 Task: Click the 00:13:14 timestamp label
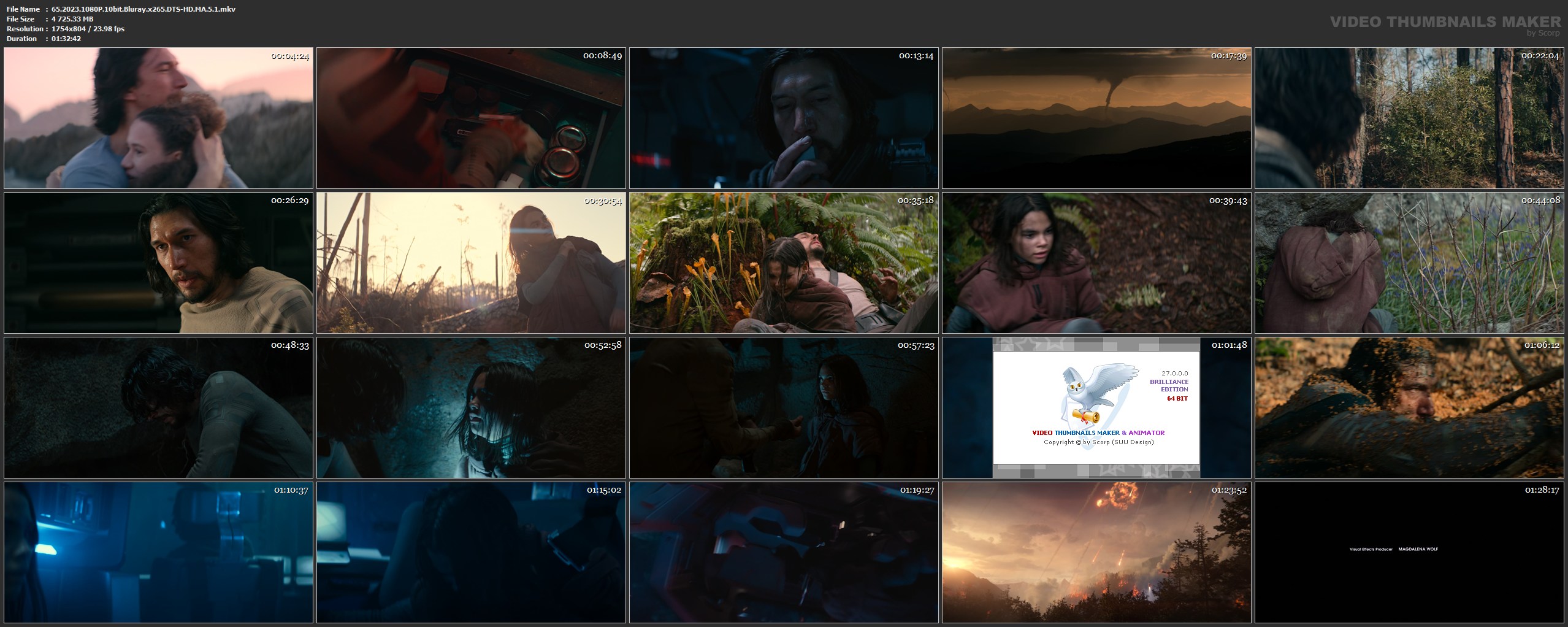[x=916, y=56]
